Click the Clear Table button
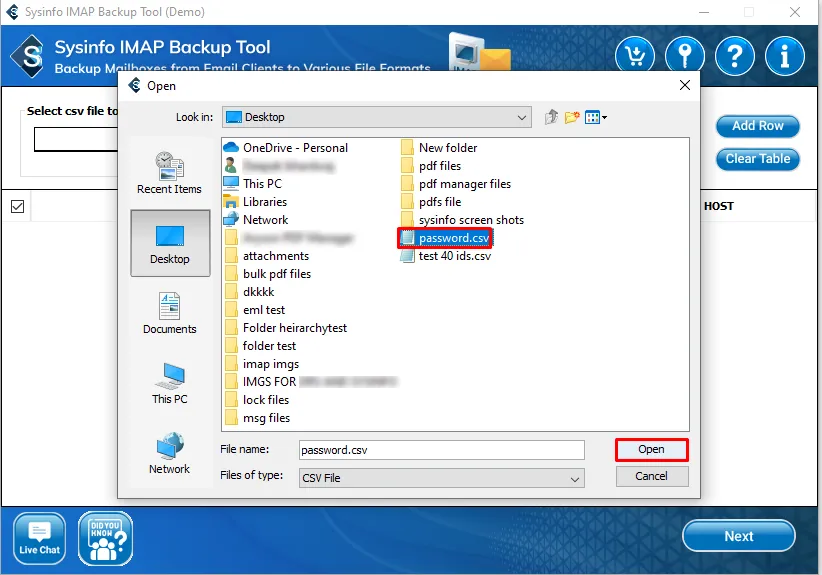The width and height of the screenshot is (822, 575). click(x=758, y=159)
